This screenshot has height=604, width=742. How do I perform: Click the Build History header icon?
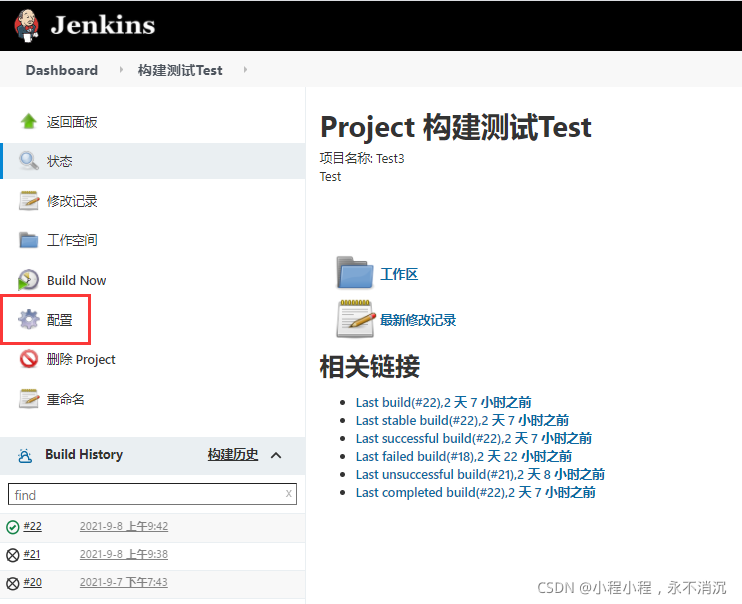point(25,455)
